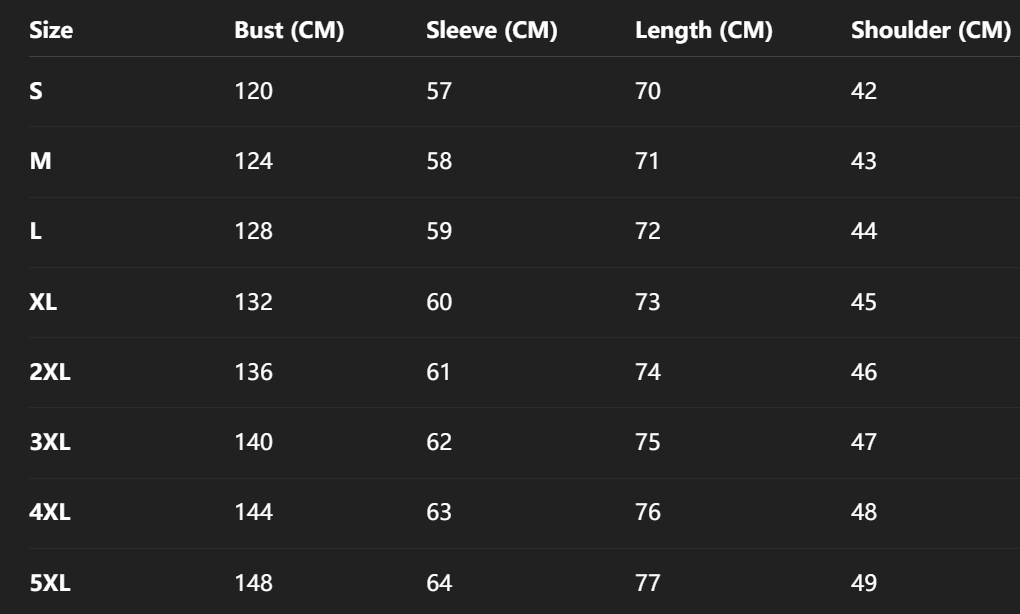Click the Length (CM) column header
This screenshot has height=614, width=1020.
(703, 31)
